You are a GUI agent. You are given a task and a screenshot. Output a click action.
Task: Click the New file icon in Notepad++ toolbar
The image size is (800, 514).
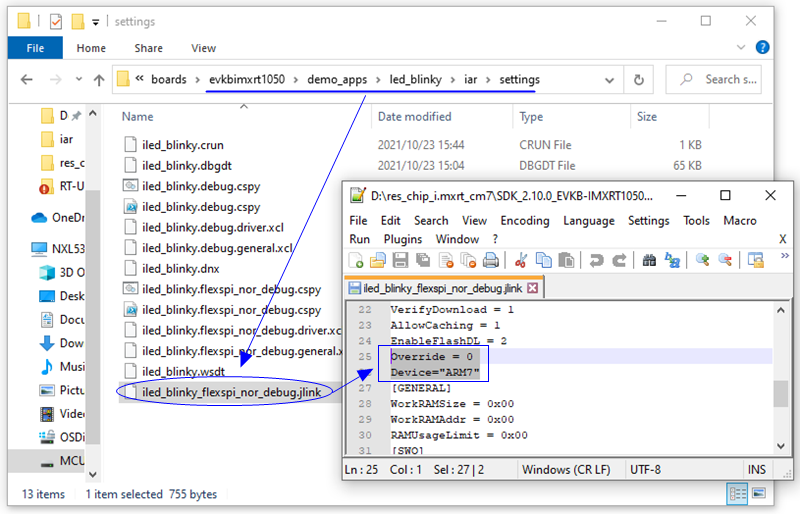pos(357,260)
